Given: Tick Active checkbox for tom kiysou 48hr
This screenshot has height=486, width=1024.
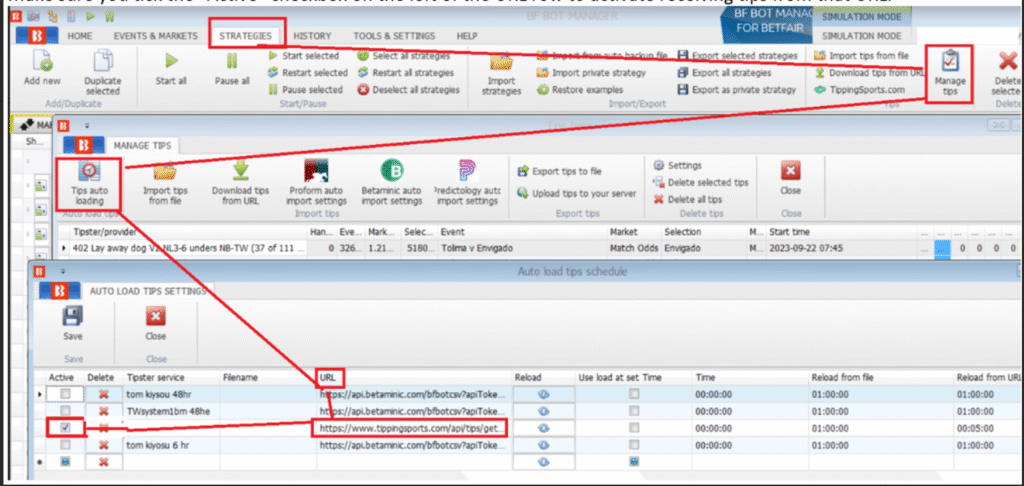Looking at the screenshot, I should 64,394.
